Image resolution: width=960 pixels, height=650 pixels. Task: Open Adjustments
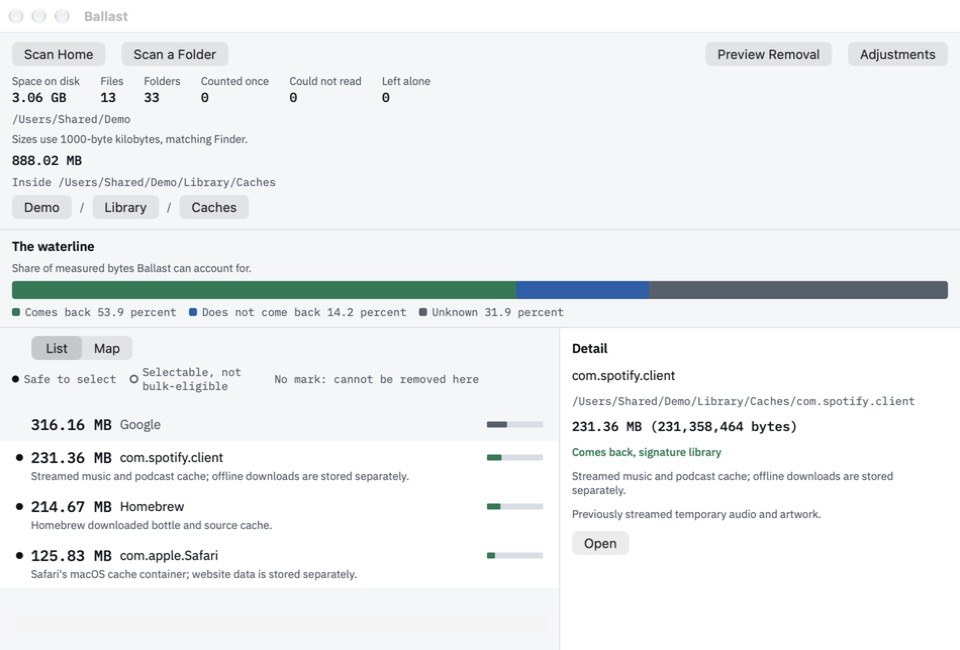(897, 54)
